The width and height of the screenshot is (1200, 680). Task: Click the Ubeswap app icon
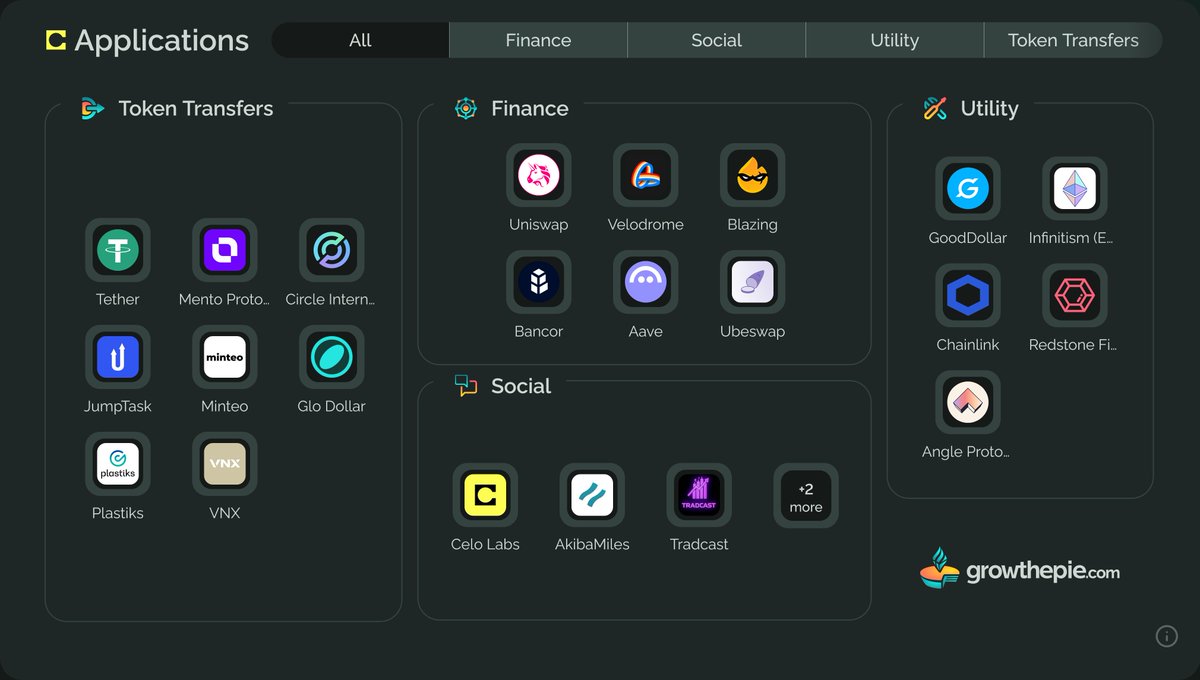(x=753, y=282)
